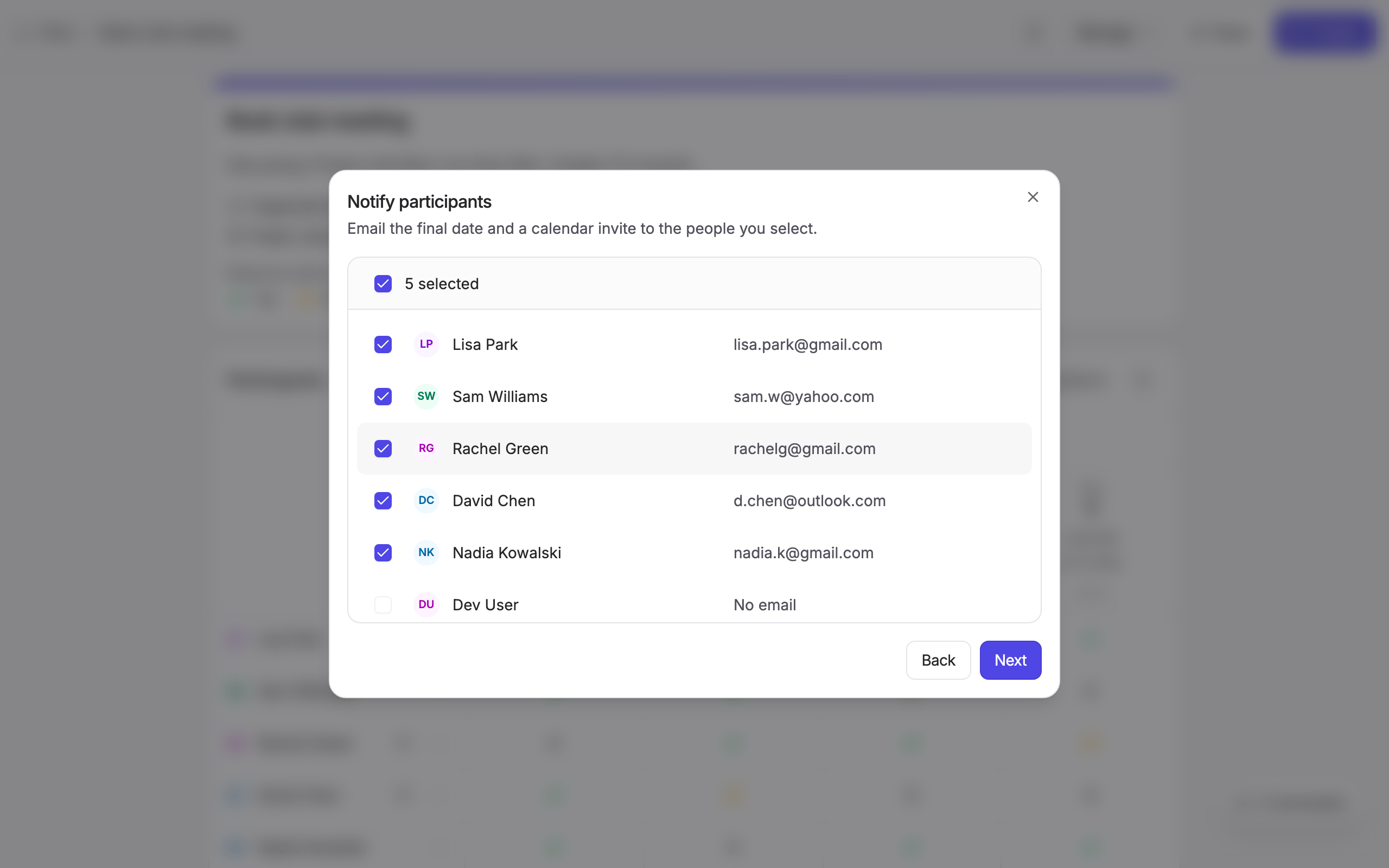Viewport: 1389px width, 868px height.
Task: Close the Notify participants dialog
Action: point(1033,197)
